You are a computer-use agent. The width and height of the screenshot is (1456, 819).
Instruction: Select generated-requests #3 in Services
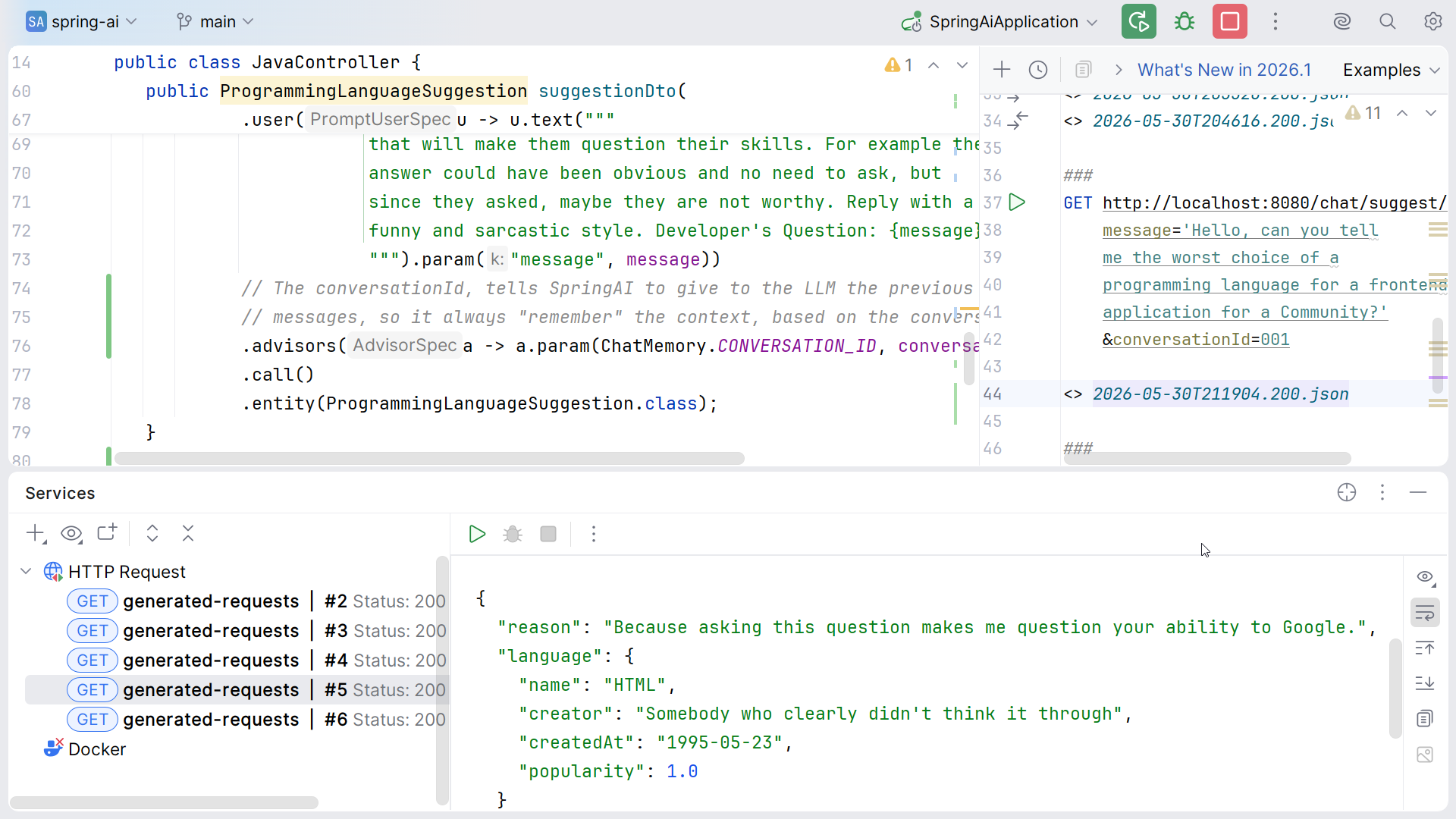[x=256, y=631]
